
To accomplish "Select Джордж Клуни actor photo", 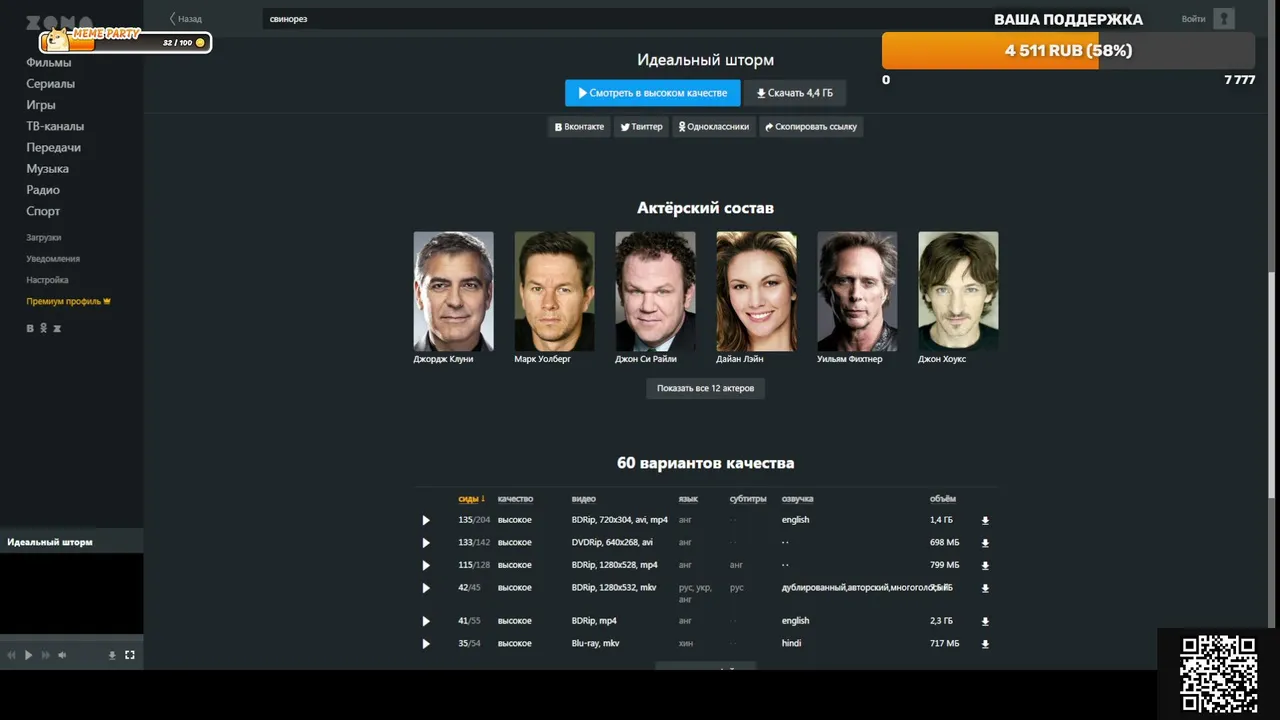I will pos(453,292).
